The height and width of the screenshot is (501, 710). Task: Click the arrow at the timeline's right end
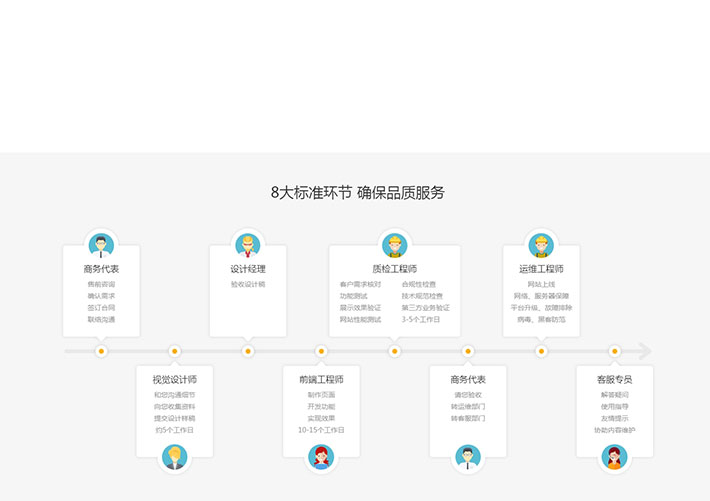tap(643, 351)
